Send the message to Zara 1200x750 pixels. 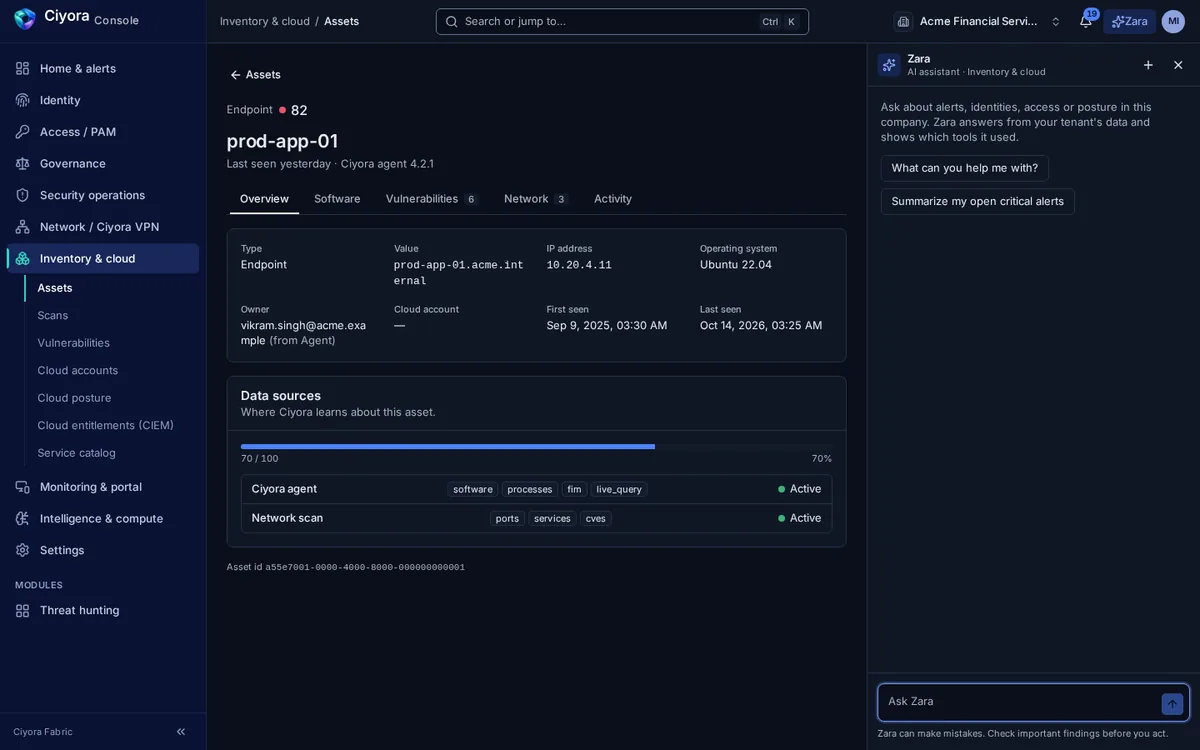[1172, 704]
